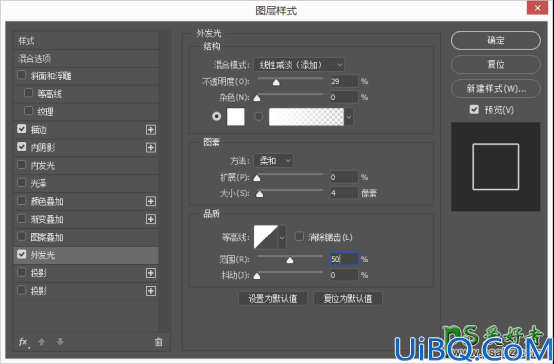
Task: Open the 混合模式 dropdown
Action: point(299,65)
